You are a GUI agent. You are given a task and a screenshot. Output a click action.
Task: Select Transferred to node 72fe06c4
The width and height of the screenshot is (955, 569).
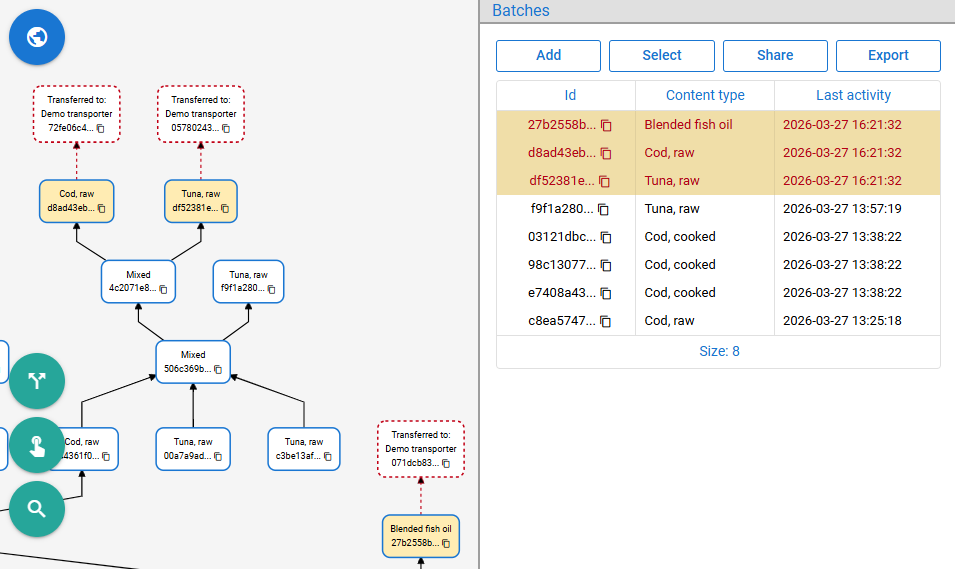point(77,115)
